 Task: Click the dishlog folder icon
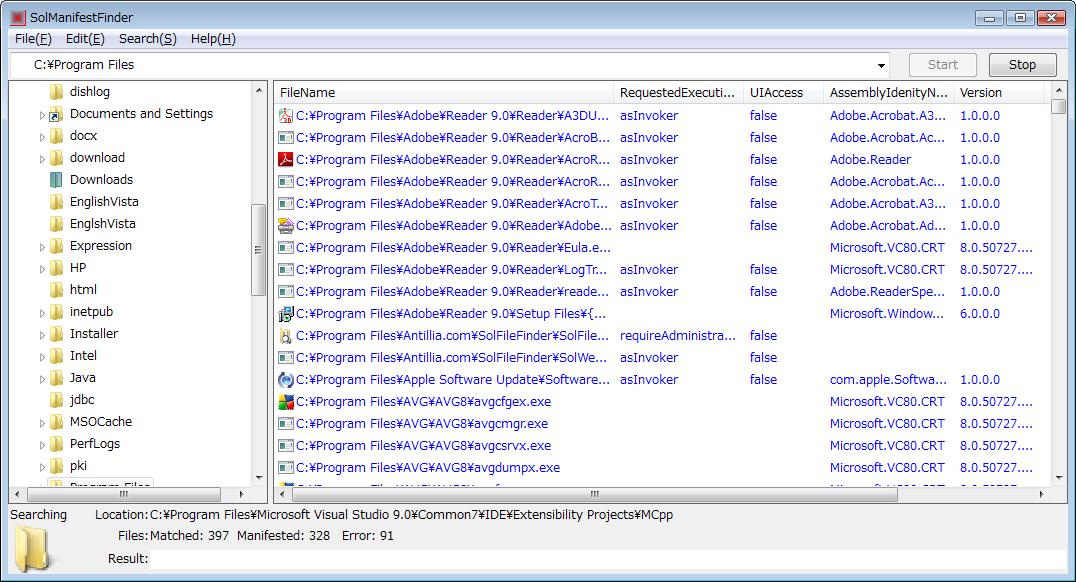coord(57,92)
